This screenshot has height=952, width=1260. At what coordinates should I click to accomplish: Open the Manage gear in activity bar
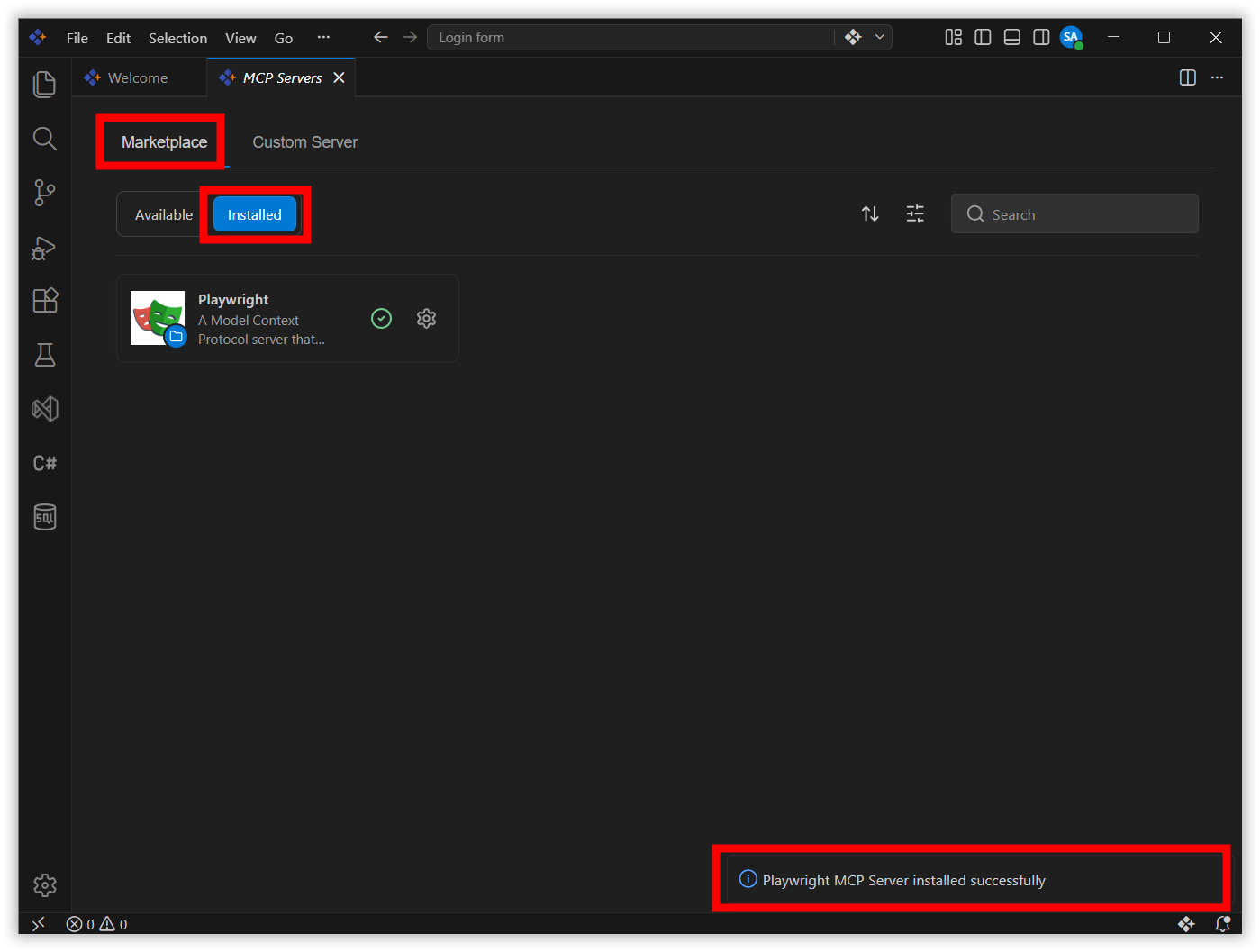click(x=44, y=885)
